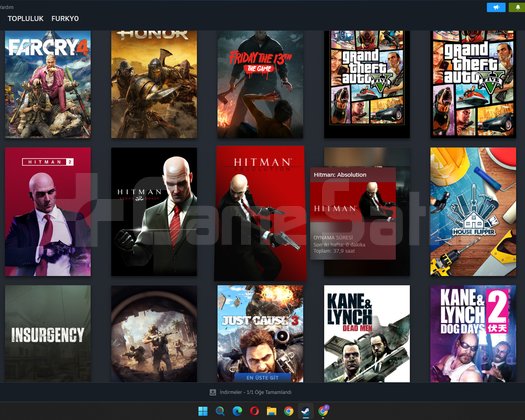Select Insurgency game cover

tap(48, 333)
